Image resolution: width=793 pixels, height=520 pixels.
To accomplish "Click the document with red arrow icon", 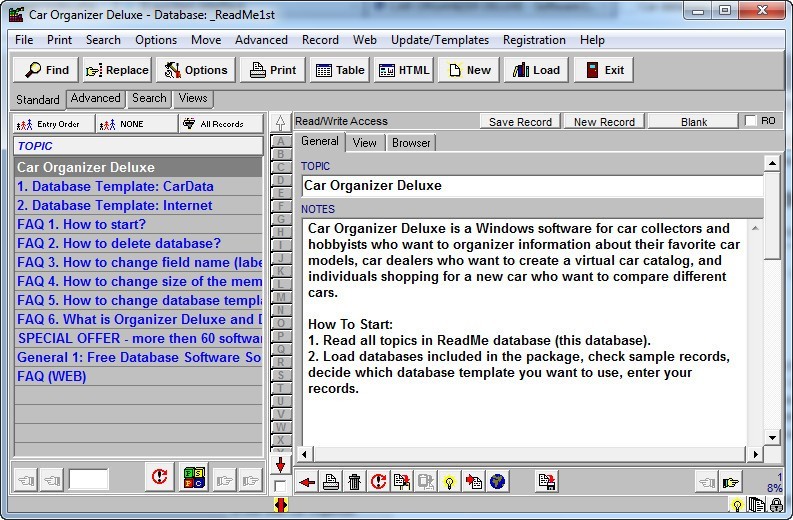I will 473,482.
